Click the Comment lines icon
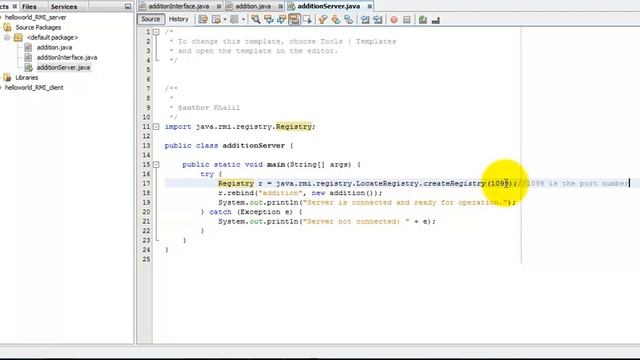640x360 pixels. (x=423, y=20)
